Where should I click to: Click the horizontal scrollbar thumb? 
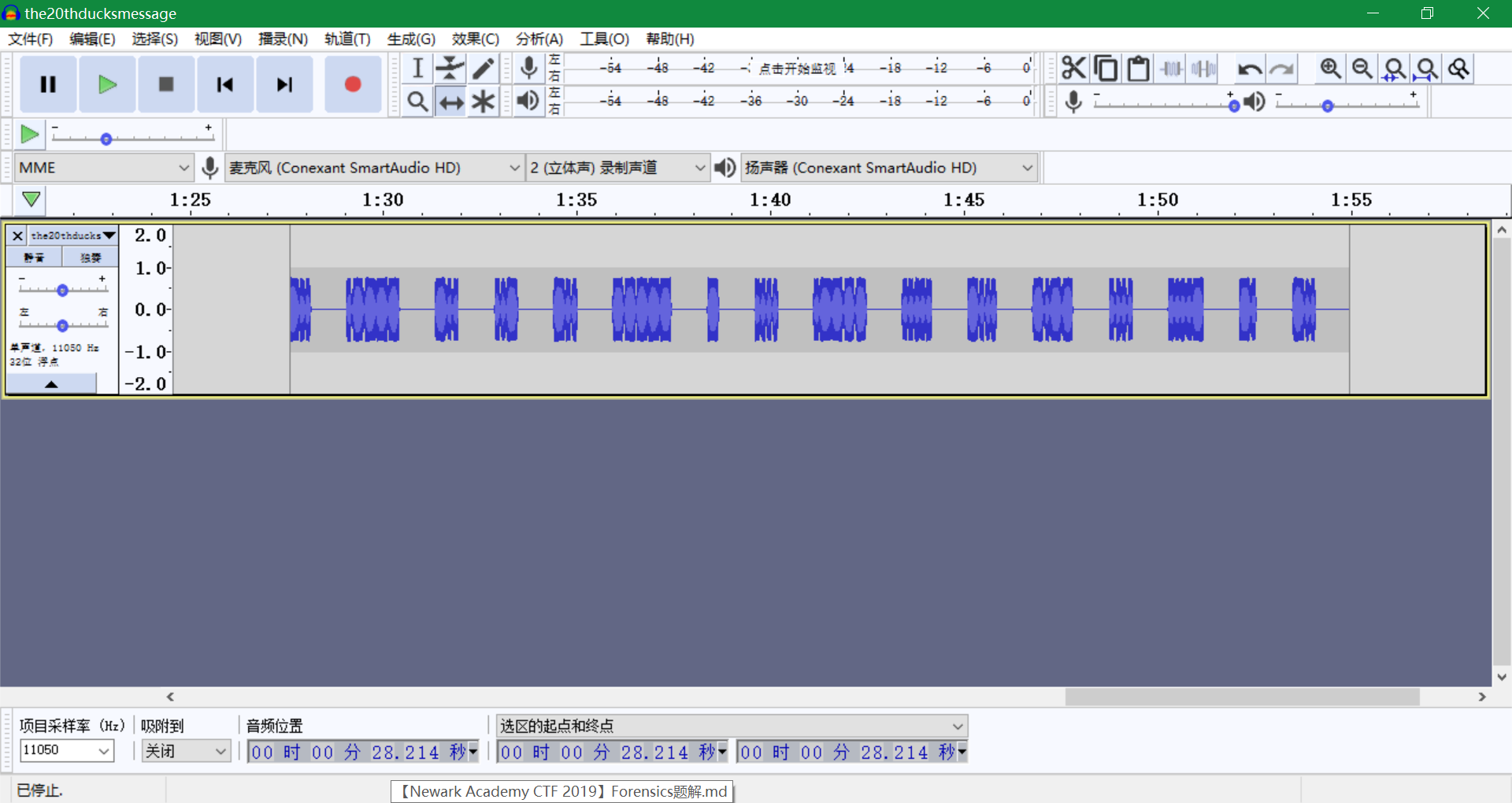[1242, 697]
